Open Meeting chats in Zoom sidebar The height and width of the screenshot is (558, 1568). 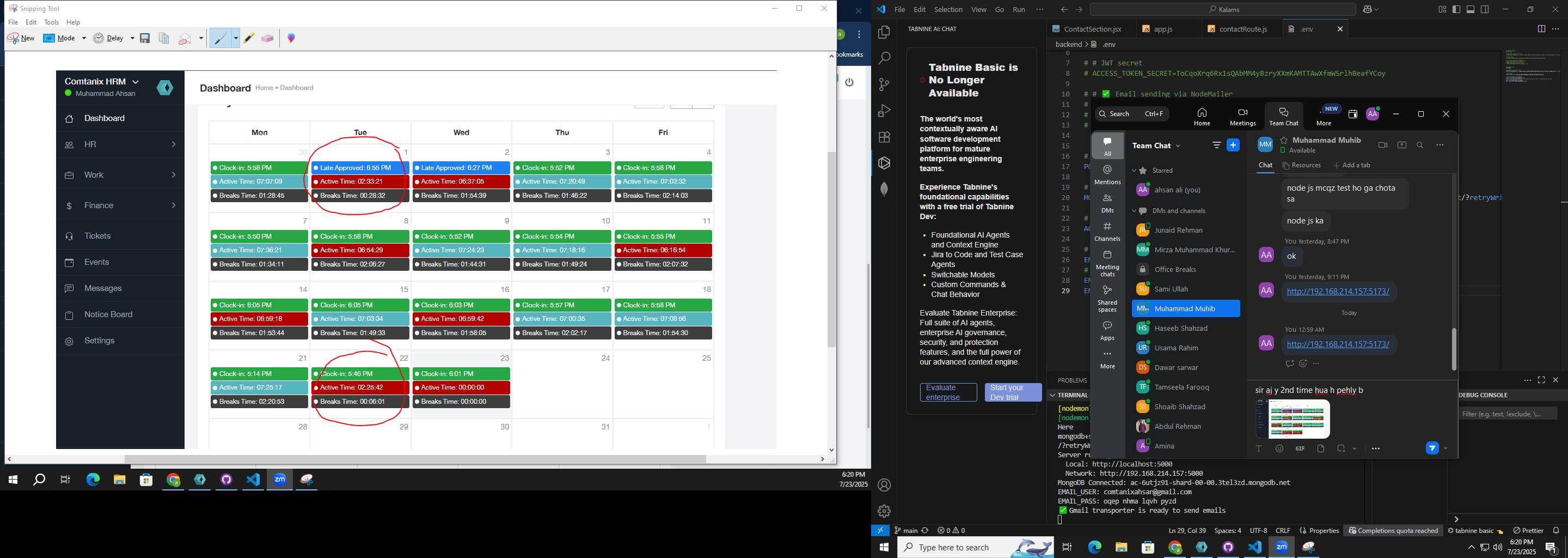[1107, 263]
